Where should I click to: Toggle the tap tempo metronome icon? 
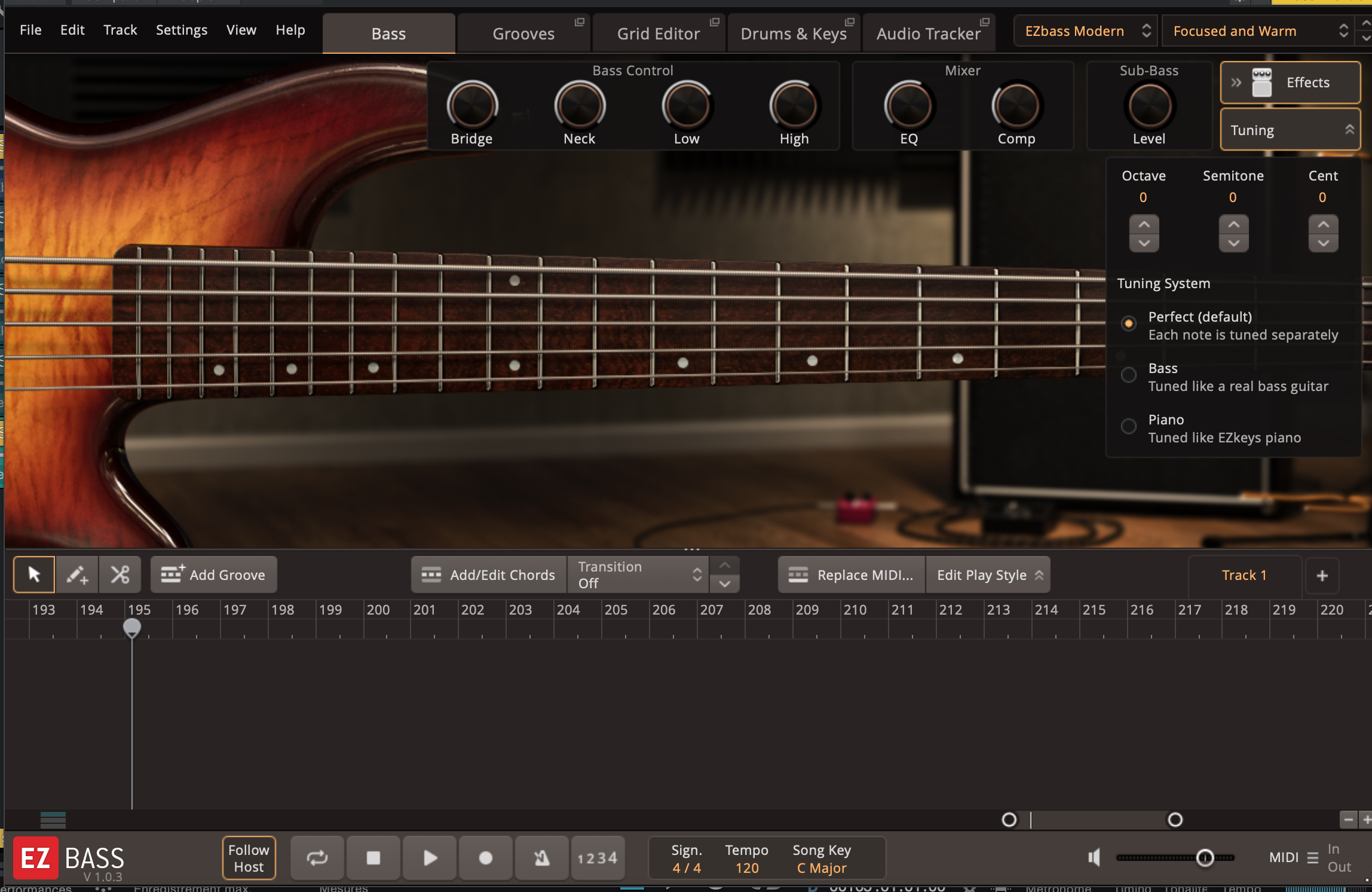[541, 857]
